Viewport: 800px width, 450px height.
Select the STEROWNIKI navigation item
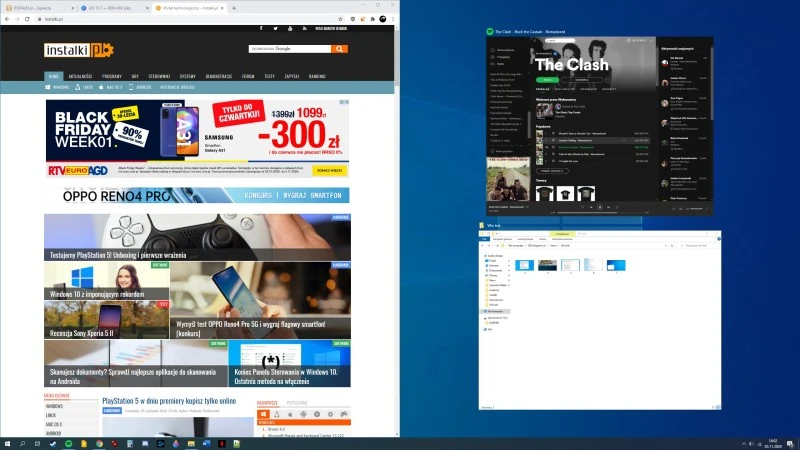pyautogui.click(x=160, y=76)
